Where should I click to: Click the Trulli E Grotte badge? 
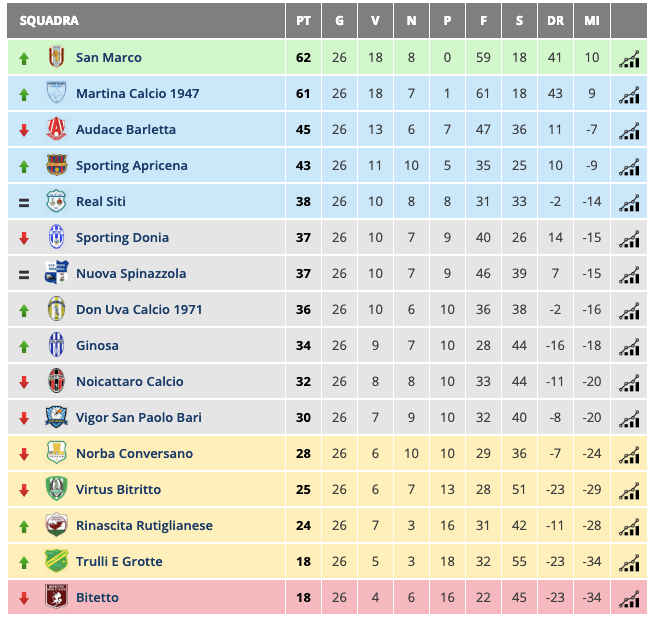coord(56,562)
